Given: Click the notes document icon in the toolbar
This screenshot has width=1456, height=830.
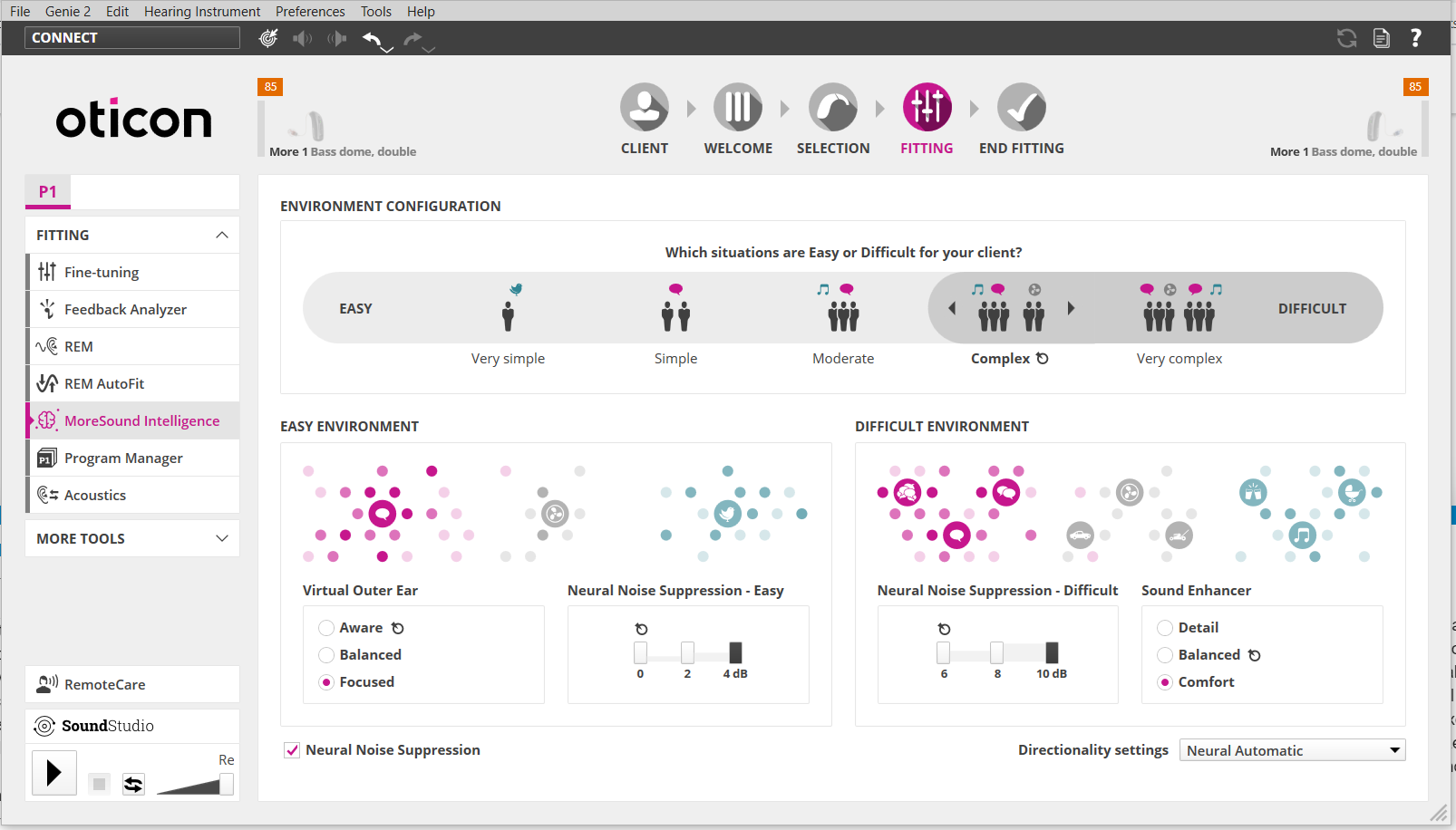Looking at the screenshot, I should coord(1381,38).
